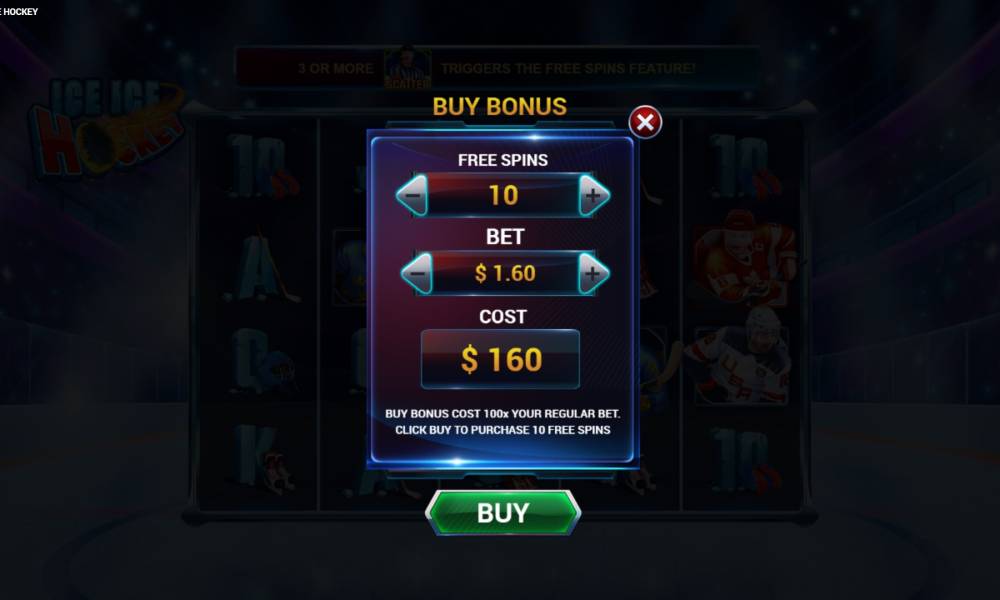Lower the bet amount using minus arrow
Screen dimensions: 1000x600
point(417,273)
